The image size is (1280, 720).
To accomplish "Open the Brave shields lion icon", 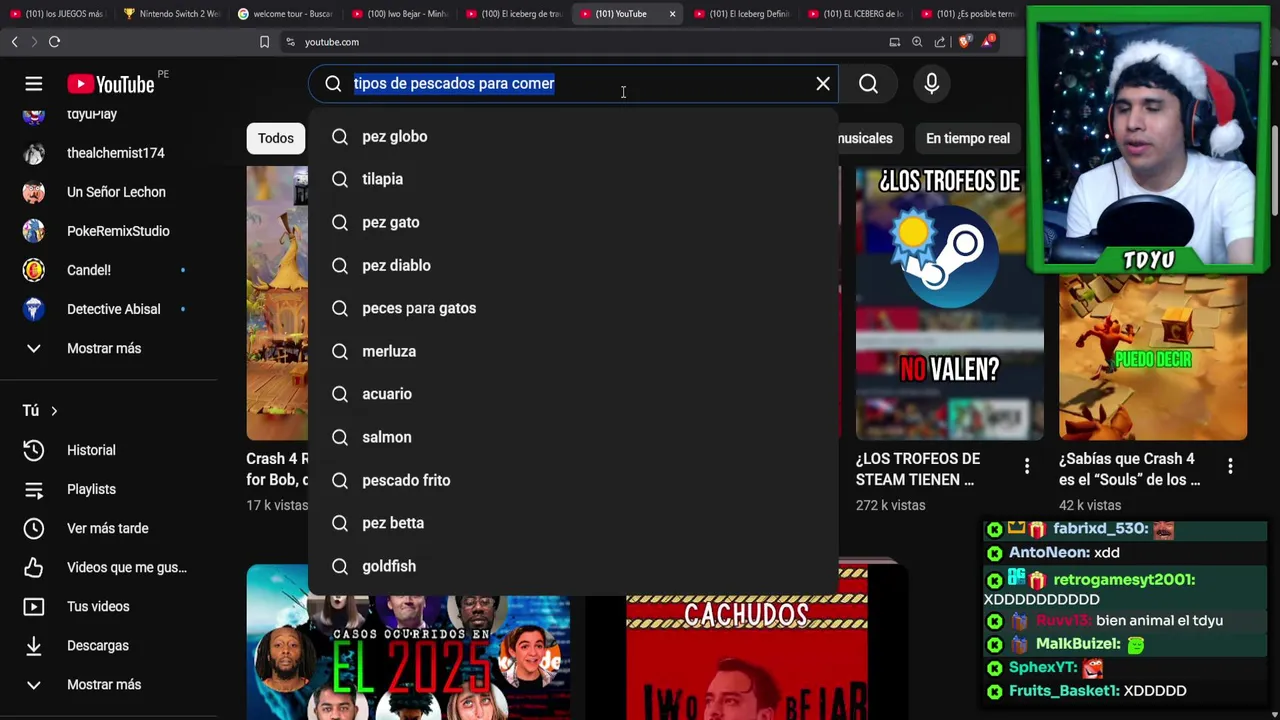I will [x=963, y=42].
